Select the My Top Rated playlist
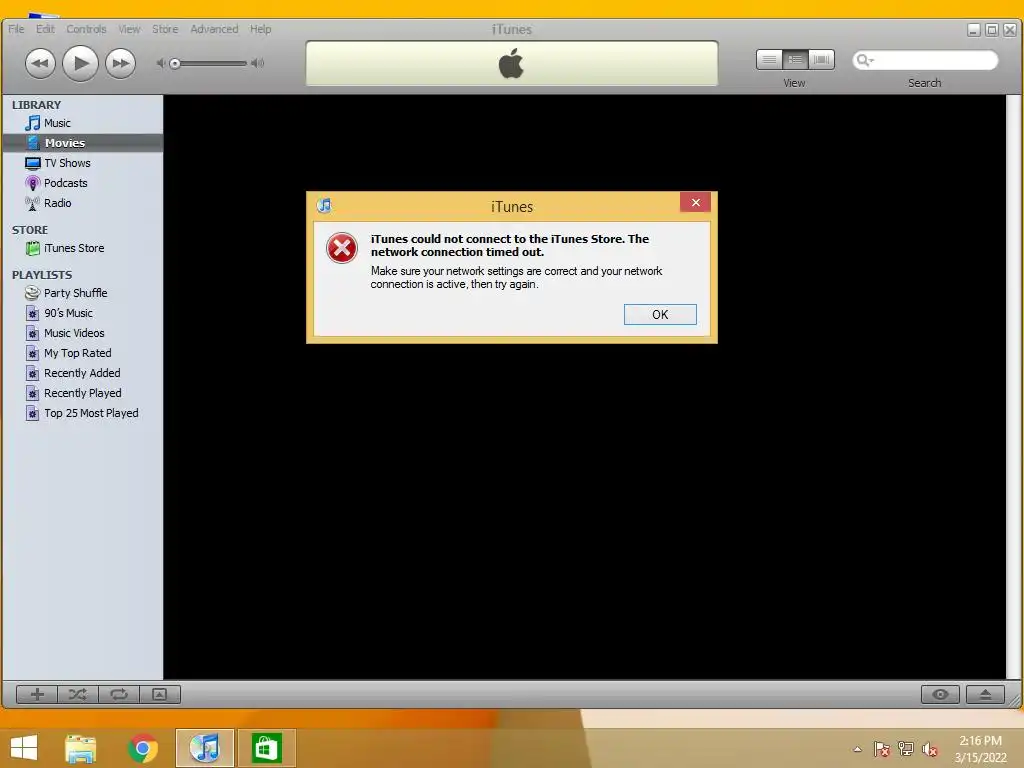This screenshot has height=768, width=1024. pos(83,353)
